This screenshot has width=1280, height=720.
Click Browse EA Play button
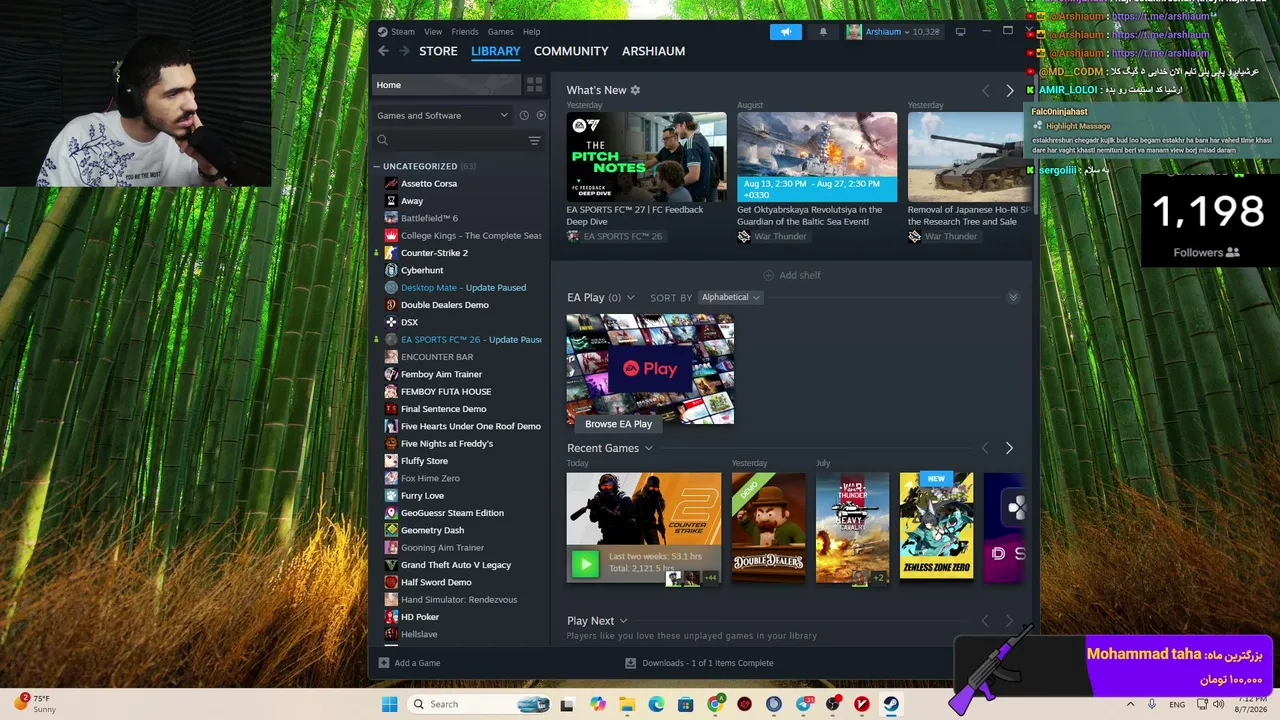click(619, 424)
